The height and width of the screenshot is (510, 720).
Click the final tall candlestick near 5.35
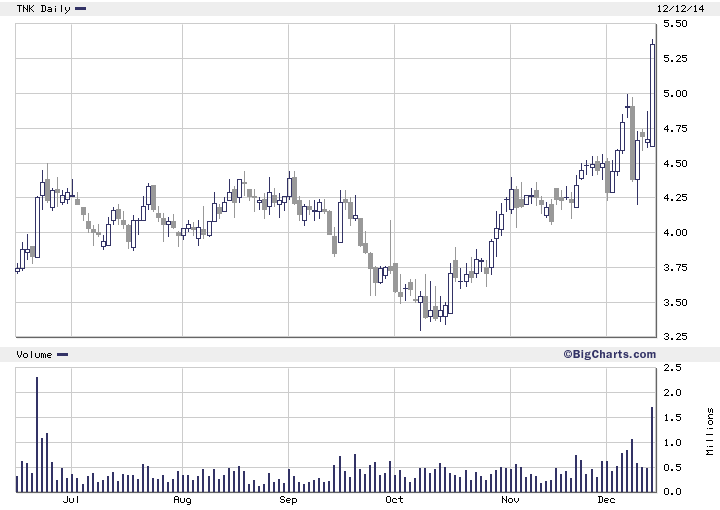click(652, 95)
